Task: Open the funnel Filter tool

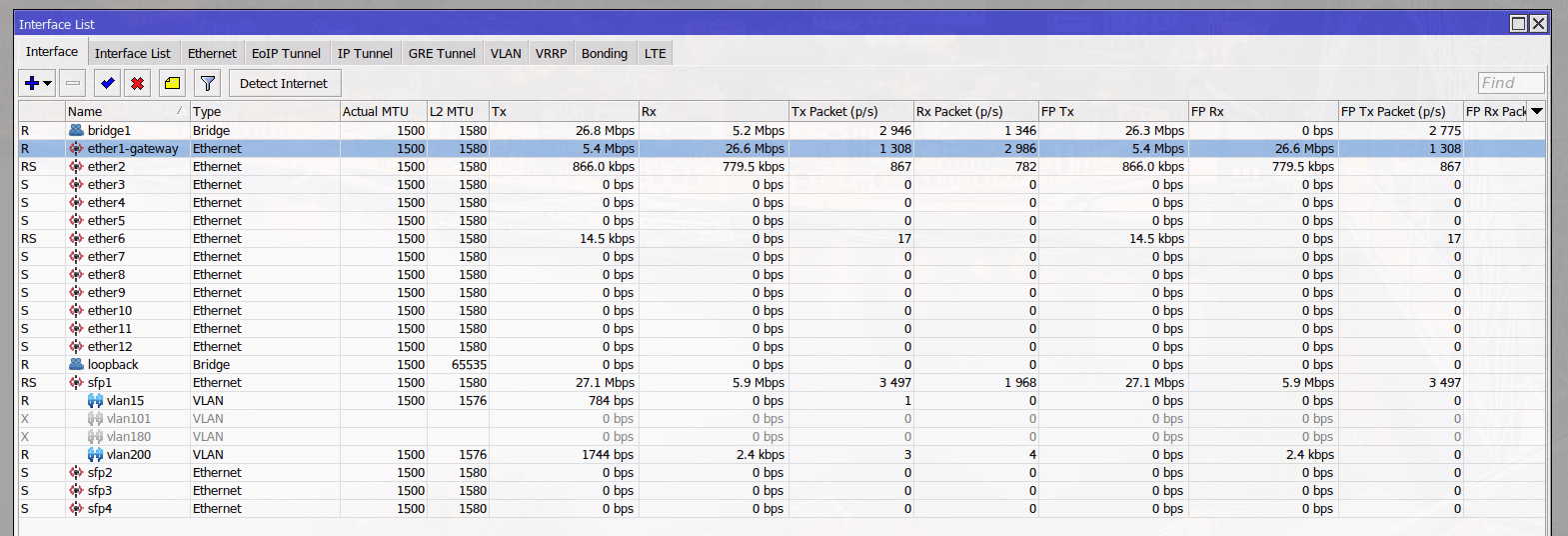Action: (207, 83)
